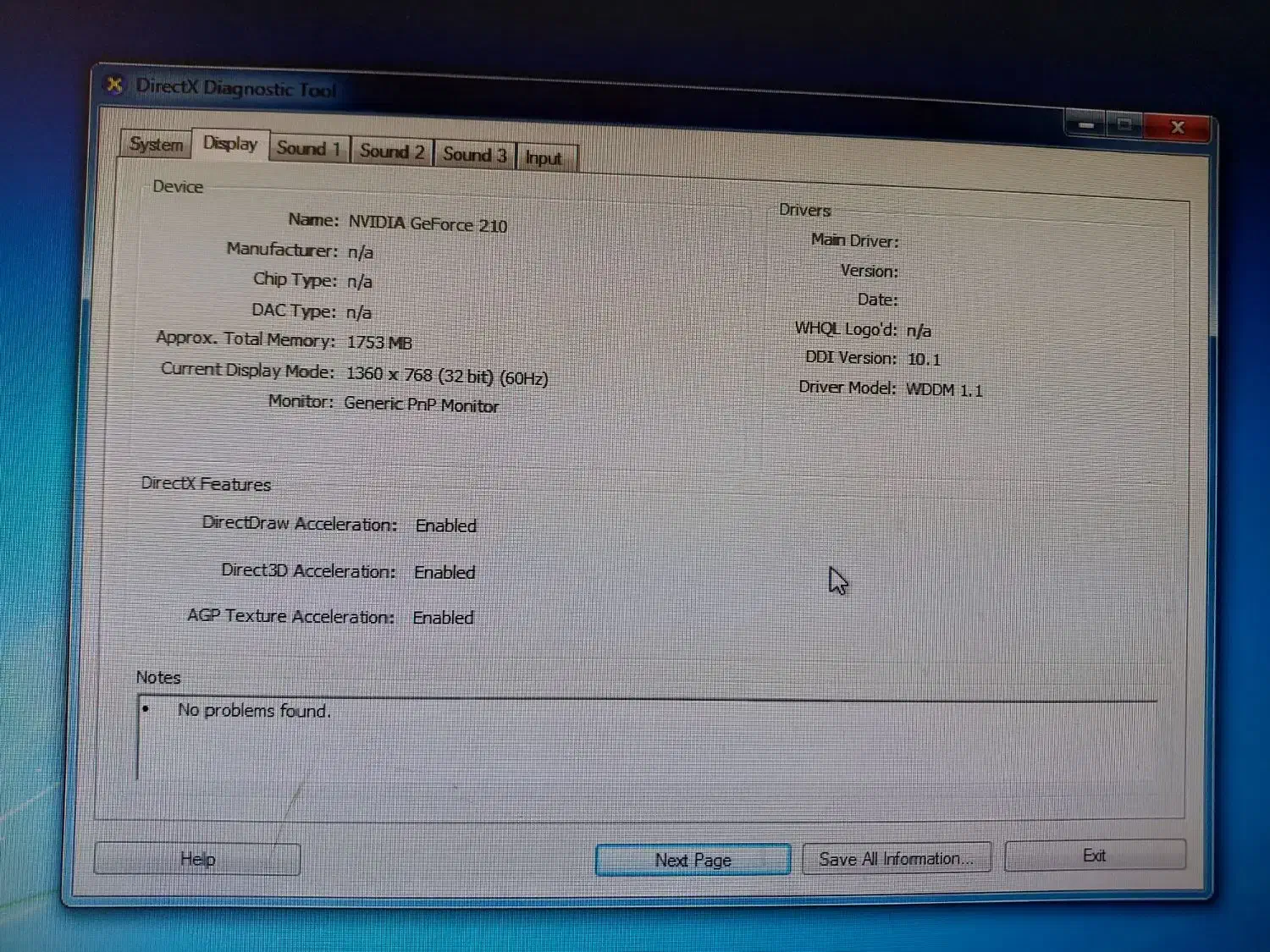Click the 'Approx. Total Memory:' label
Image resolution: width=1270 pixels, height=952 pixels.
click(246, 339)
